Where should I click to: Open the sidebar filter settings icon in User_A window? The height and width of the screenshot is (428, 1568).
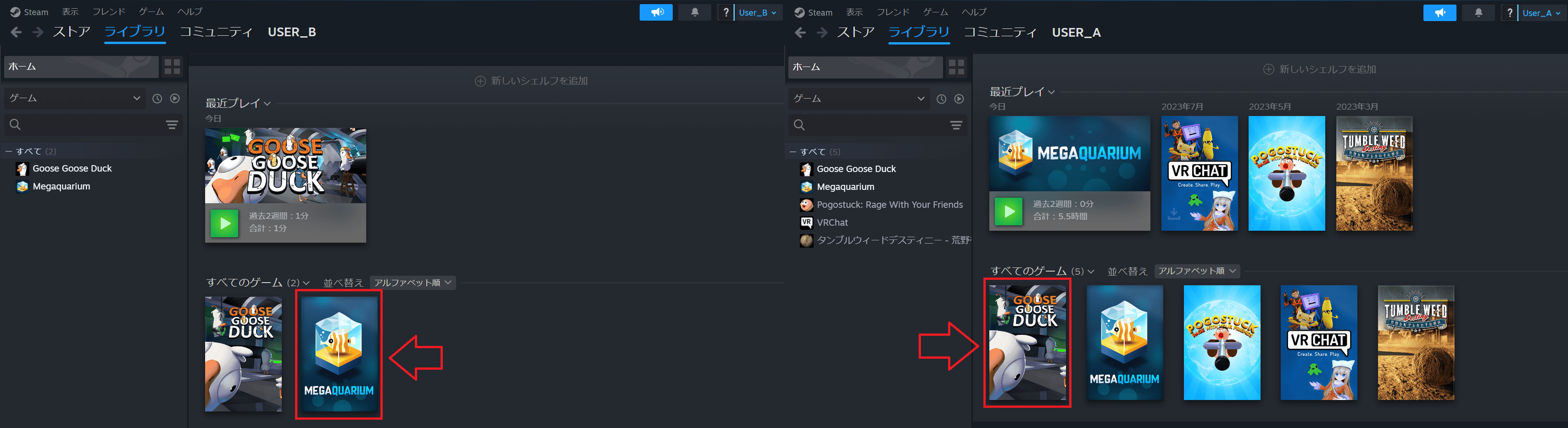coord(956,125)
